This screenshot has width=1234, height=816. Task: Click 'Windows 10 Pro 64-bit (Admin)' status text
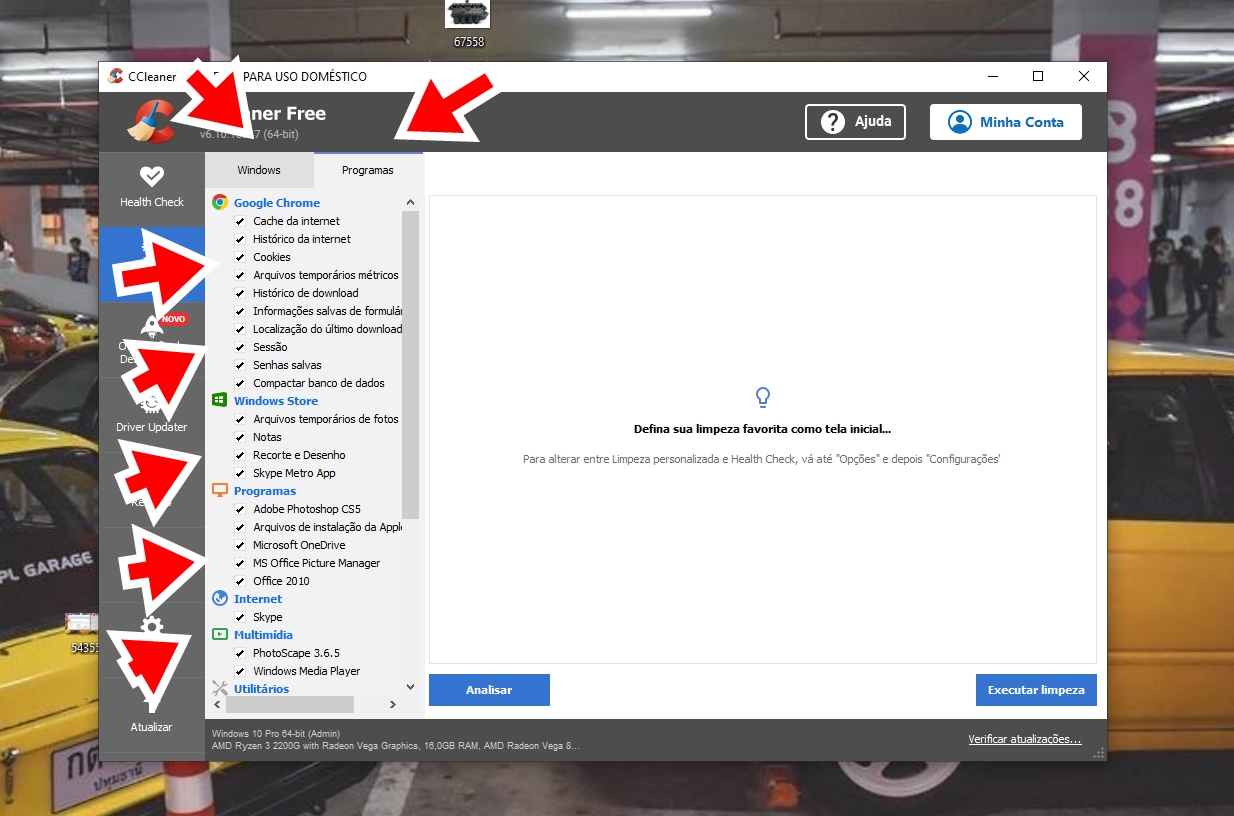pyautogui.click(x=276, y=733)
